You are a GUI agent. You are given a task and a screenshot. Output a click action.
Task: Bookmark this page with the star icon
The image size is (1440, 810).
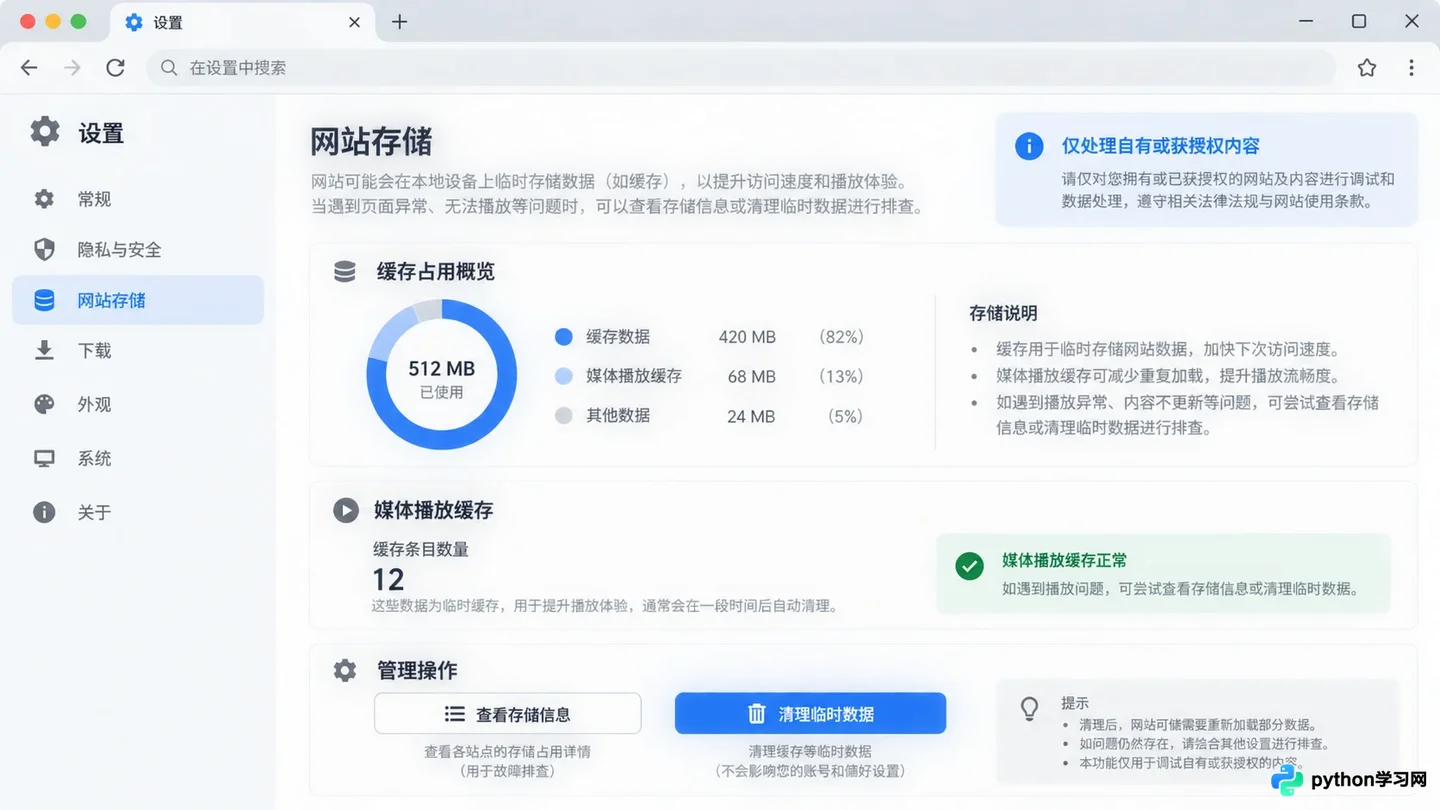[1367, 68]
